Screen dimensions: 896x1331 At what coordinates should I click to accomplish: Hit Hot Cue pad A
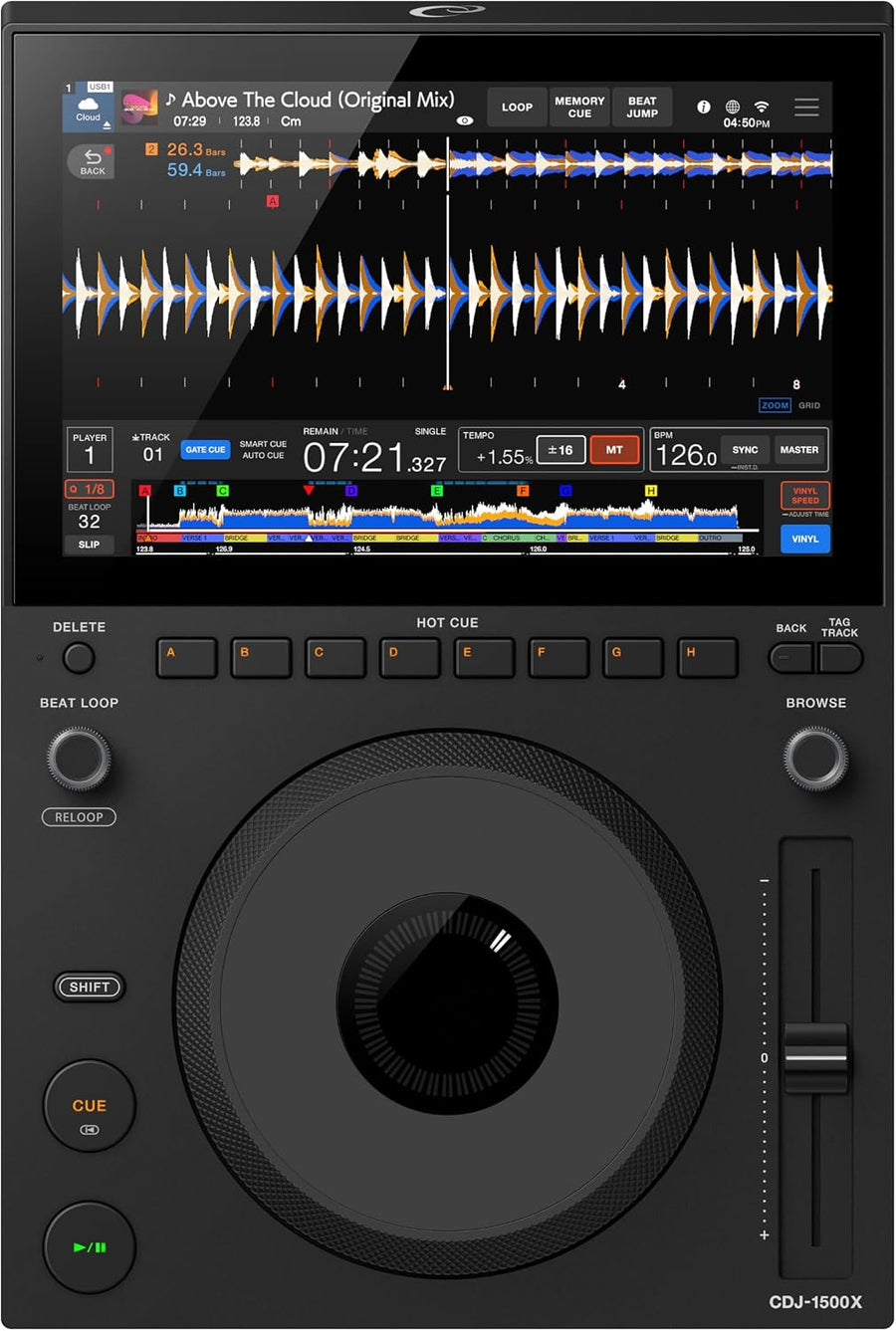[x=186, y=658]
